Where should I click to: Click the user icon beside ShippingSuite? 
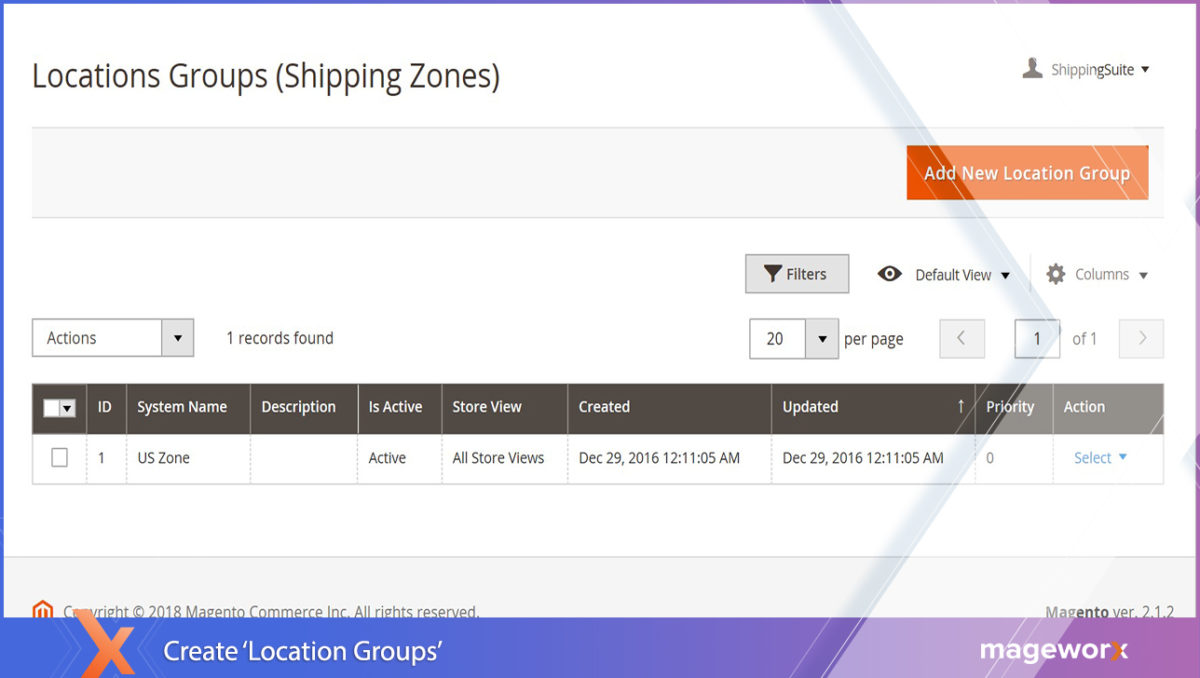coord(1031,68)
